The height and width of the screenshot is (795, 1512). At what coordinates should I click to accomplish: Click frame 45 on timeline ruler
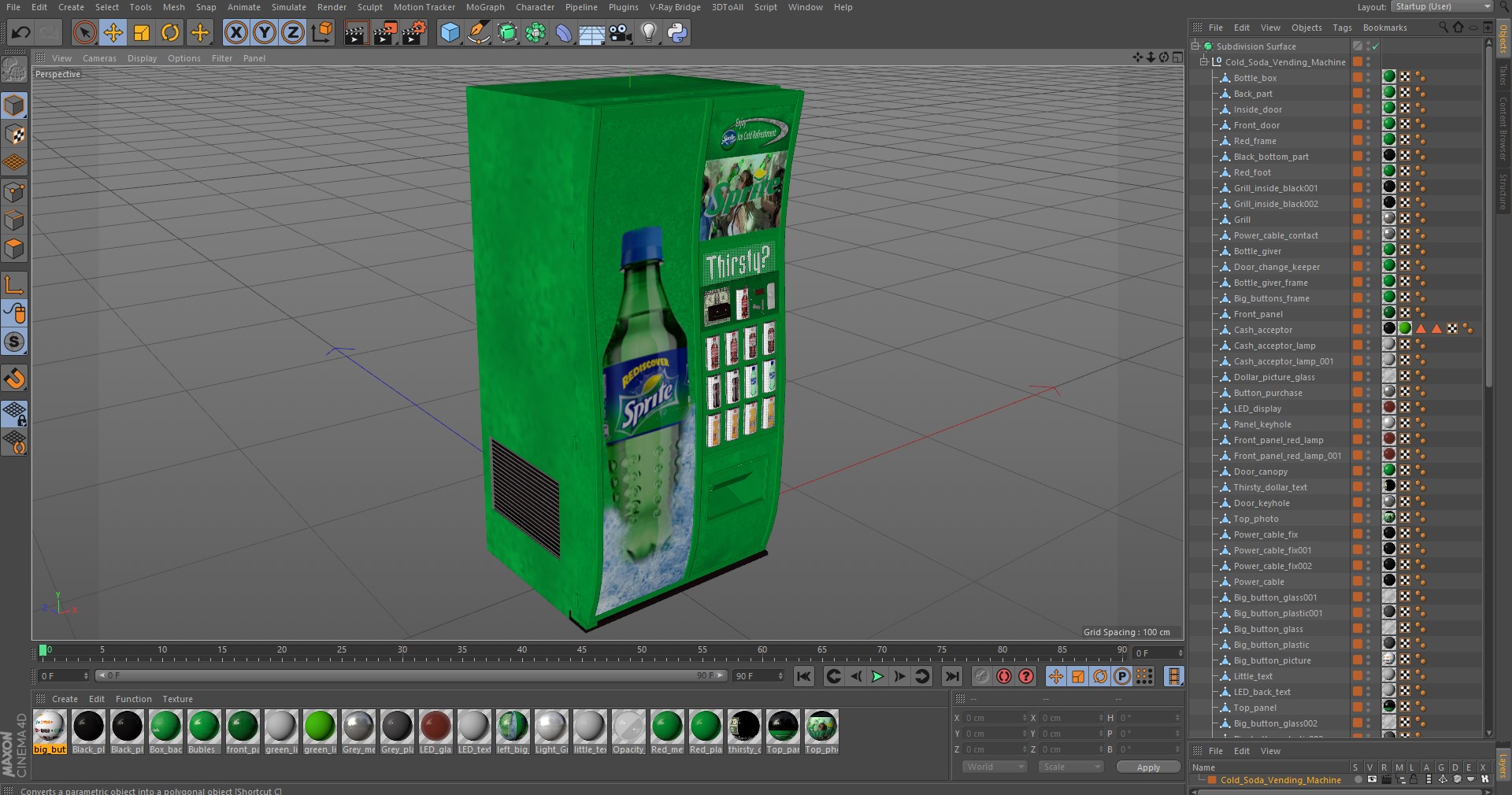581,652
